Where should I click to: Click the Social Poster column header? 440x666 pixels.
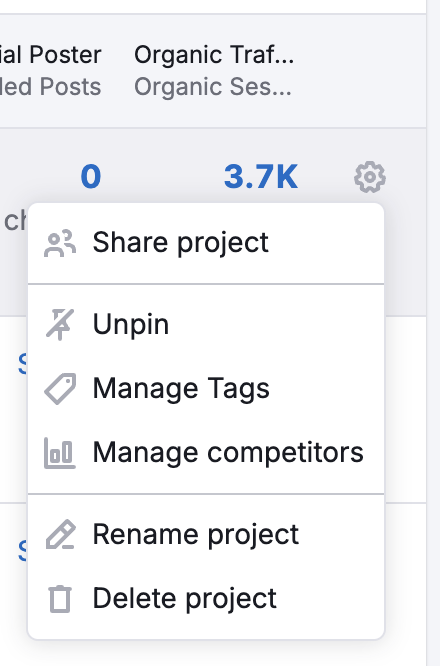(x=51, y=55)
